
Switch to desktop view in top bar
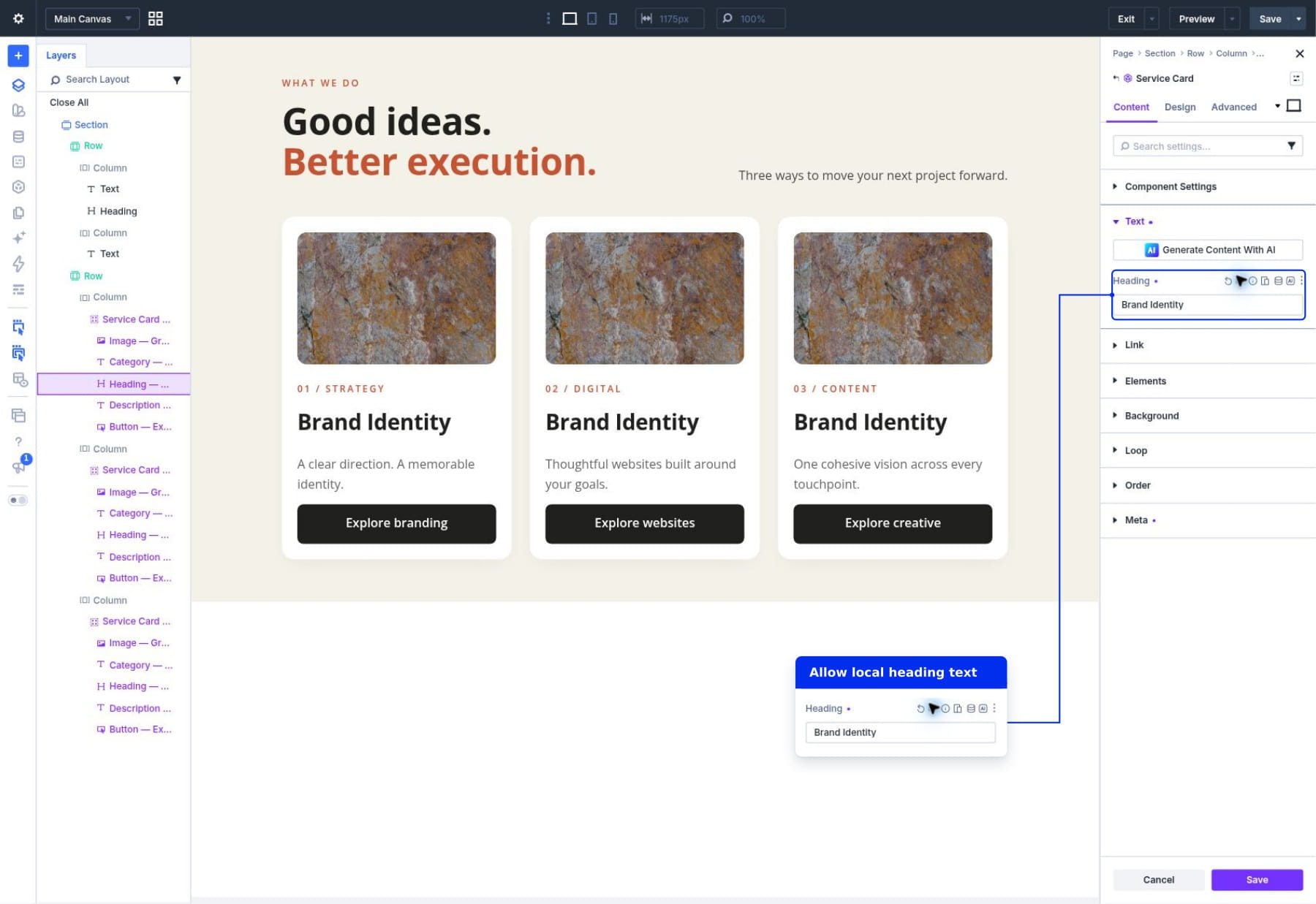[x=570, y=18]
